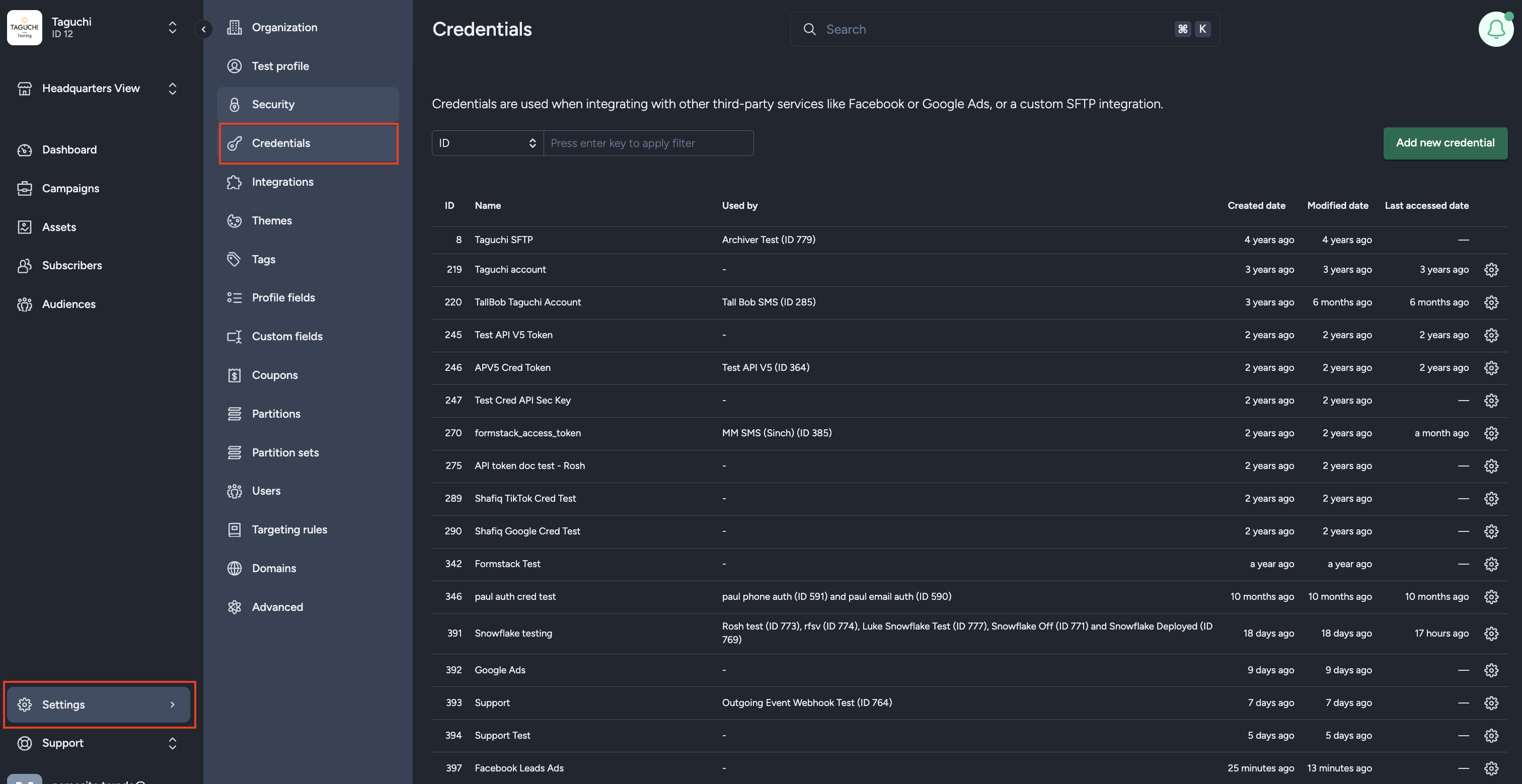Open the Dashboard from the sidebar
Image resolution: width=1522 pixels, height=784 pixels.
(69, 149)
